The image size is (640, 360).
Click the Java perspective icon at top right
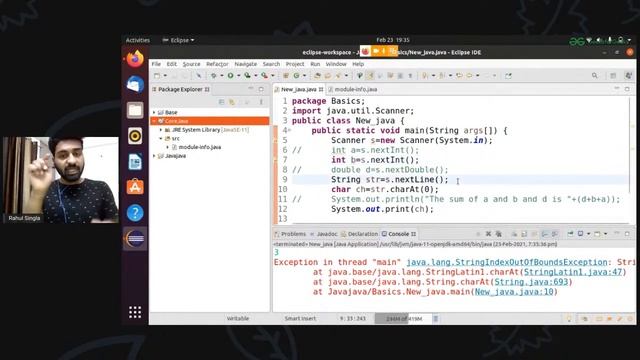[628, 76]
